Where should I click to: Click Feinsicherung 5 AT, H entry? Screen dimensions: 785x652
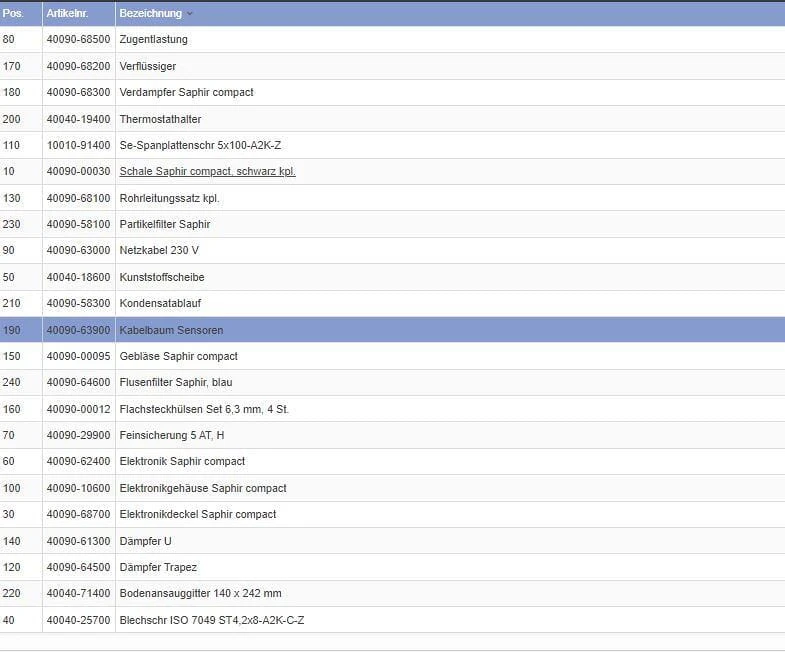click(x=172, y=435)
